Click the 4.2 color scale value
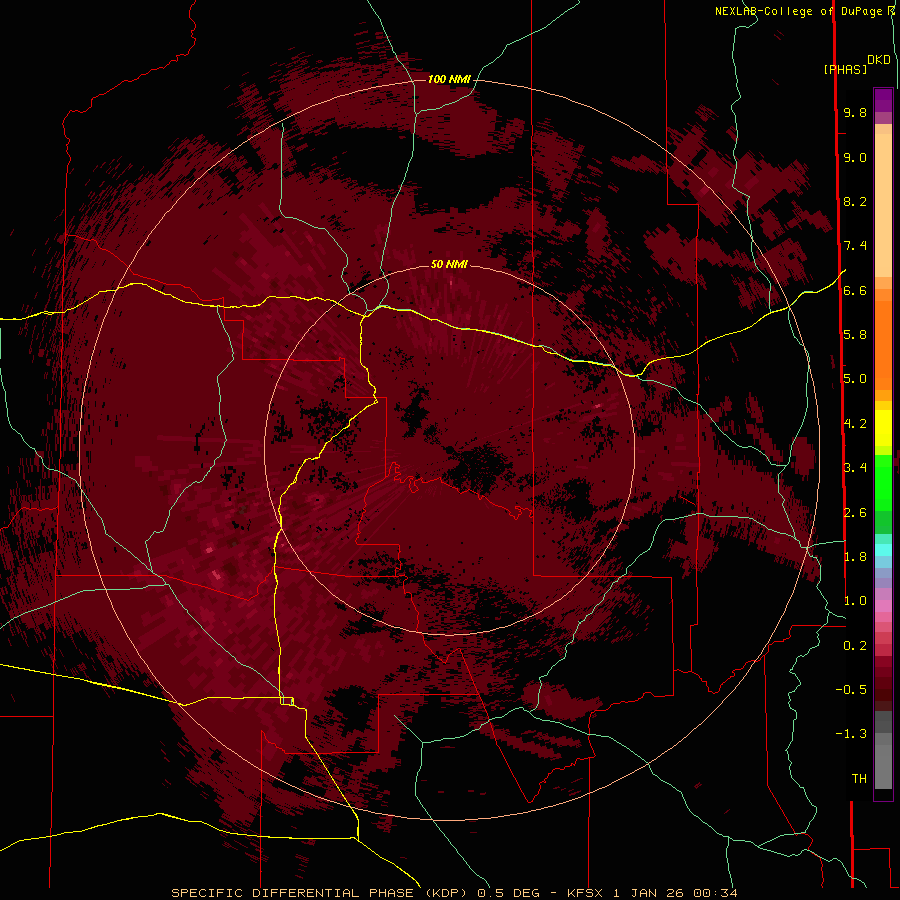900x900 pixels. [855, 424]
